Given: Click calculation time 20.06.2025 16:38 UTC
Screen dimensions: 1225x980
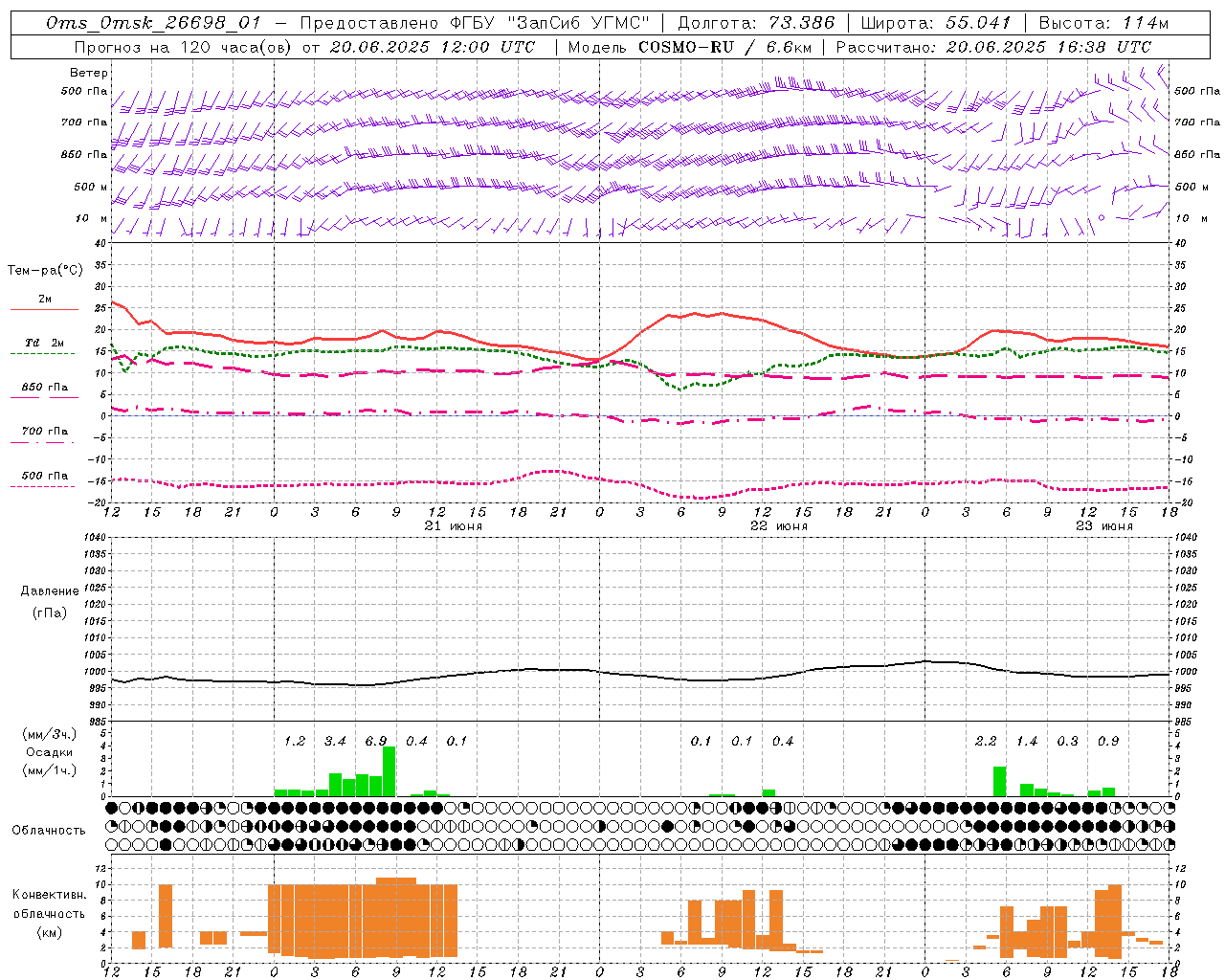Looking at the screenshot, I should pyautogui.click(x=1048, y=47).
